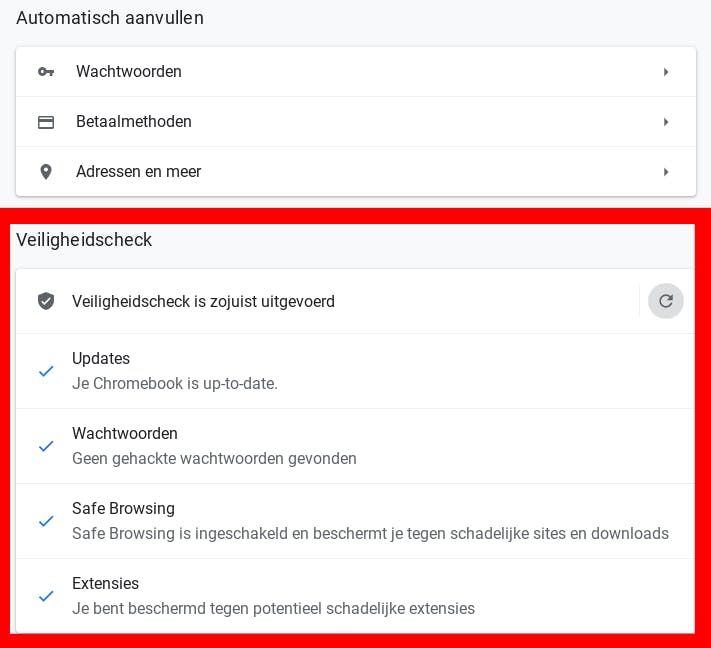The image size is (711, 648).
Task: Rerun the safety check with refresh button
Action: (x=666, y=301)
